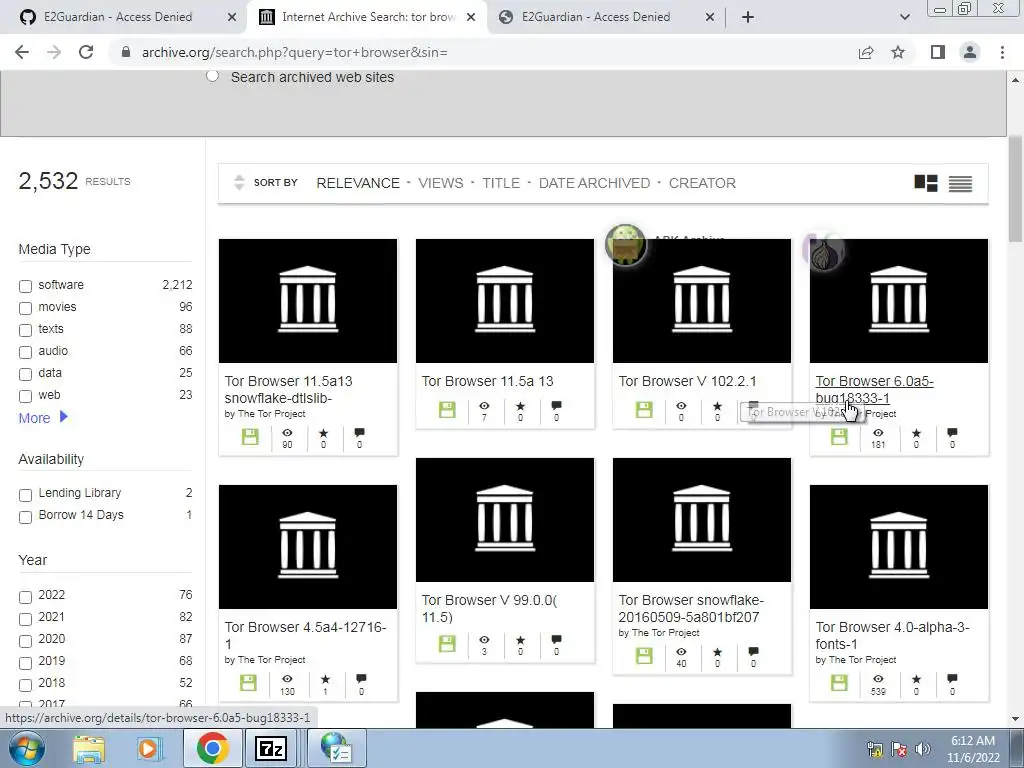Image resolution: width=1024 pixels, height=768 pixels.
Task: Open the Windows Start button
Action: tap(26, 748)
